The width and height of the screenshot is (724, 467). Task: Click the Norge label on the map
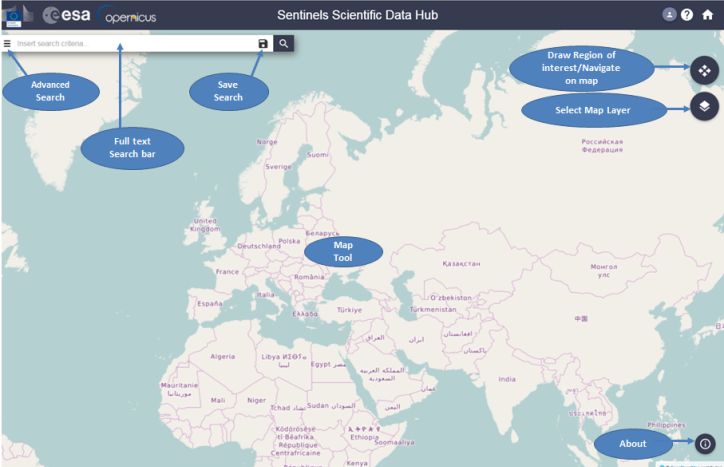point(267,142)
